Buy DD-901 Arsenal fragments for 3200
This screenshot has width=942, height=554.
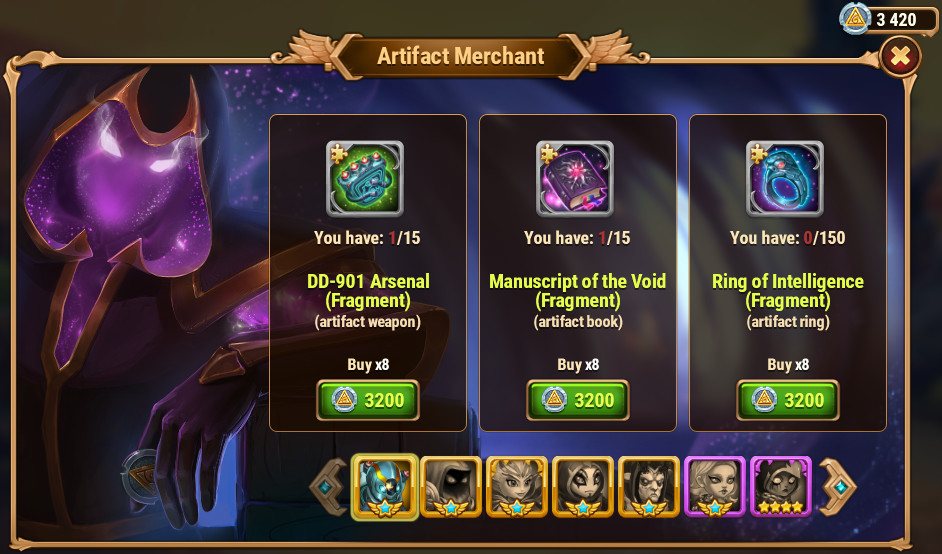point(368,400)
